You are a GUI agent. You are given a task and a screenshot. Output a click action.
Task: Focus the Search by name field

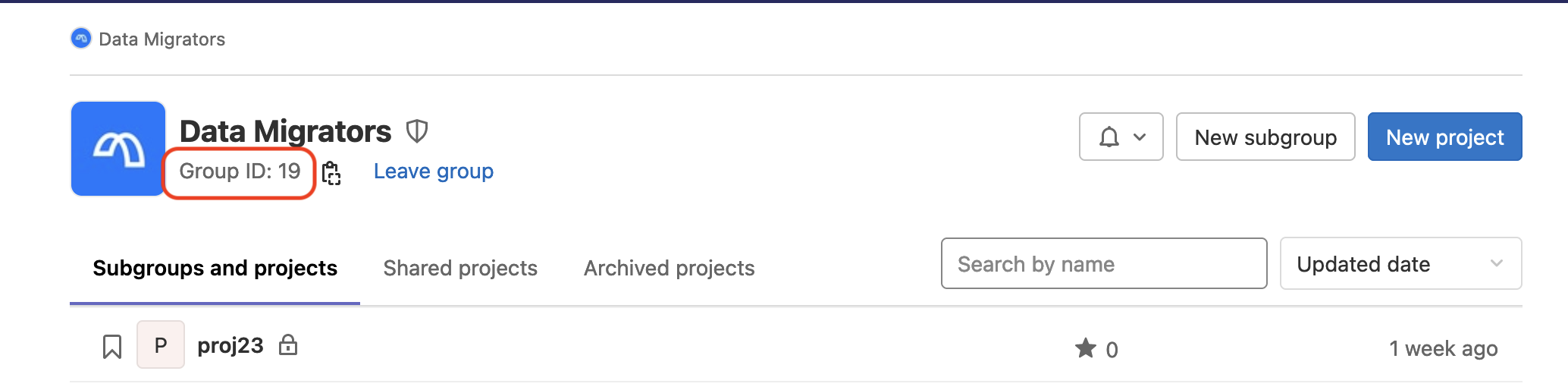1103,264
